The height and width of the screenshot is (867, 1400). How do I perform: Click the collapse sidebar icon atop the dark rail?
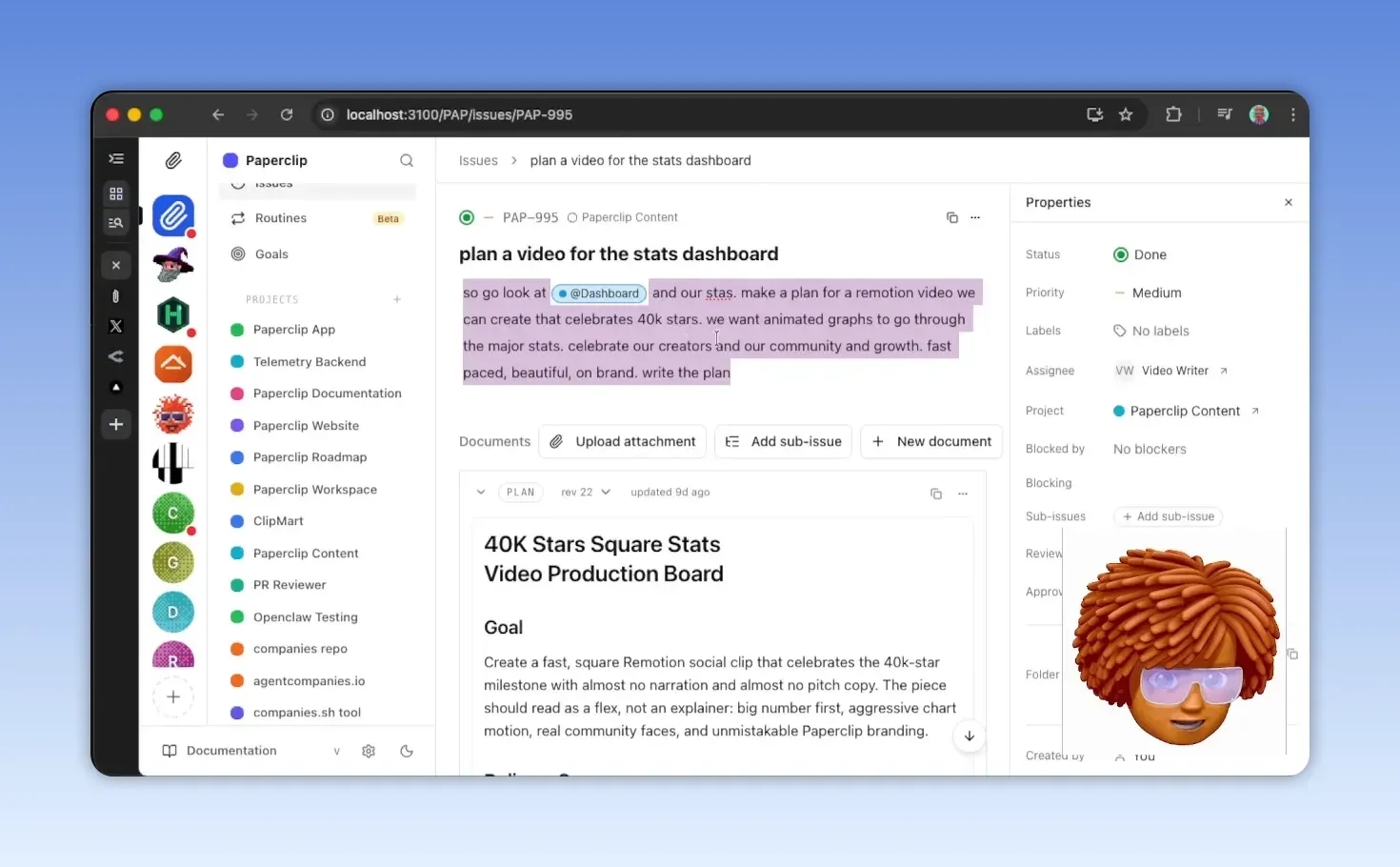point(115,158)
